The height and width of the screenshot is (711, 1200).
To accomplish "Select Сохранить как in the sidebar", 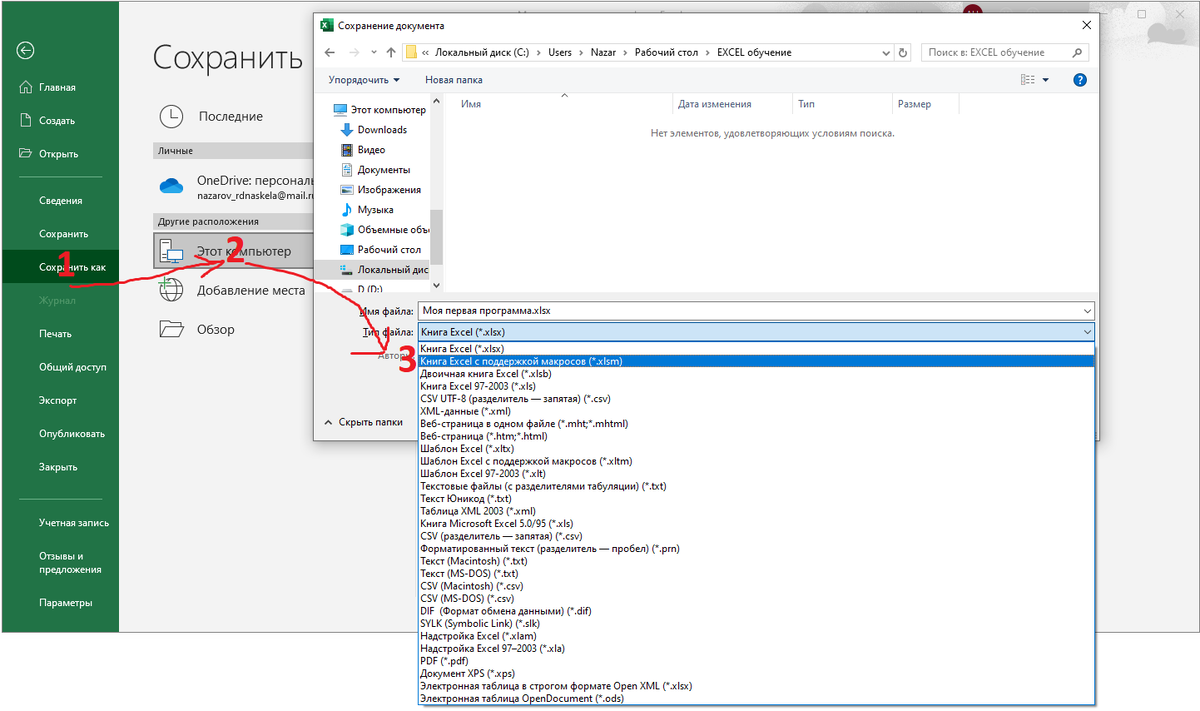I will 60,267.
